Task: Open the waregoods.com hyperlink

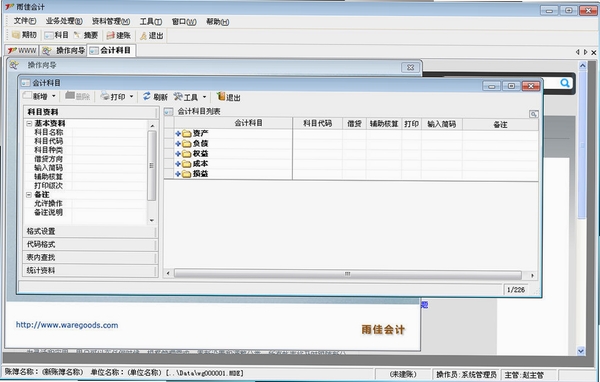Action: pos(67,325)
